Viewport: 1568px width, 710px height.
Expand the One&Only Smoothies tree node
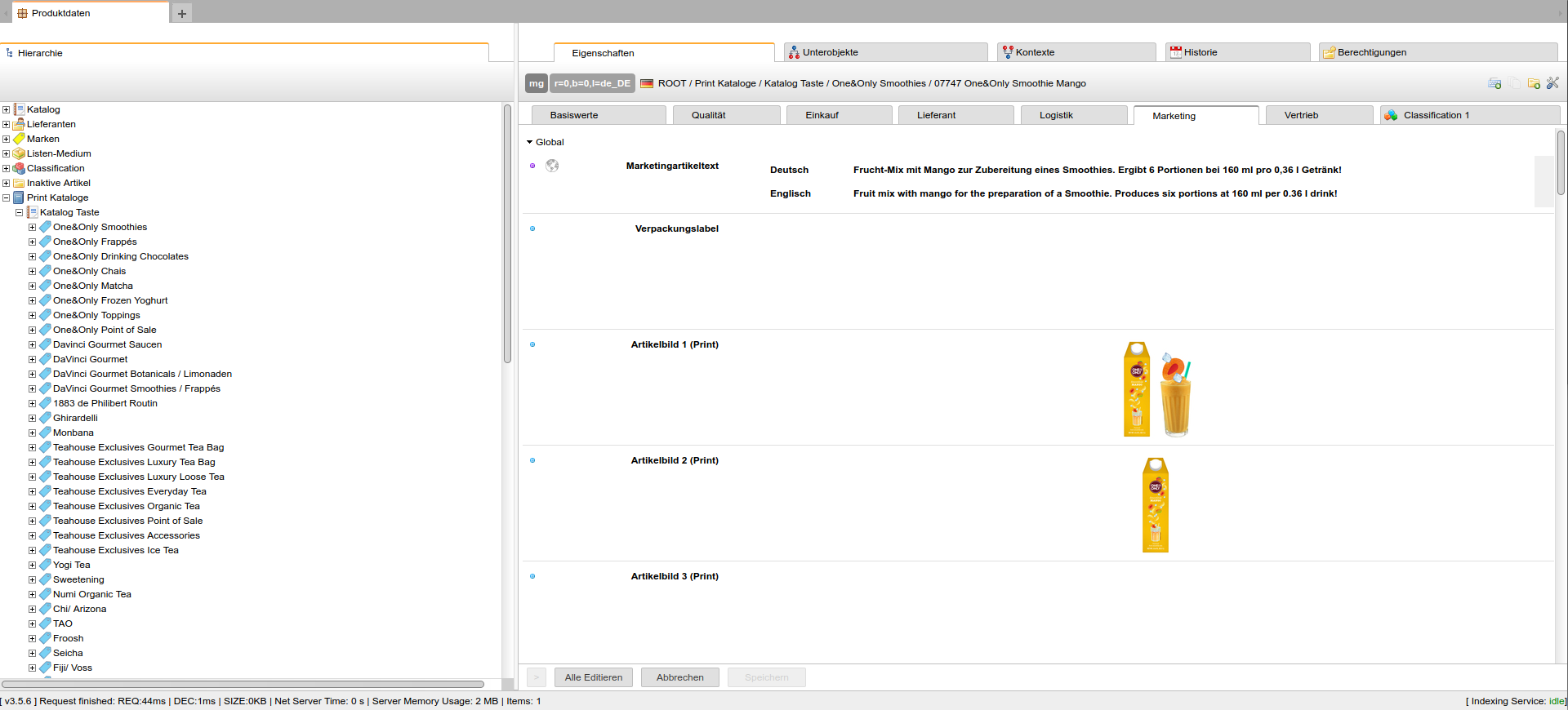(32, 227)
